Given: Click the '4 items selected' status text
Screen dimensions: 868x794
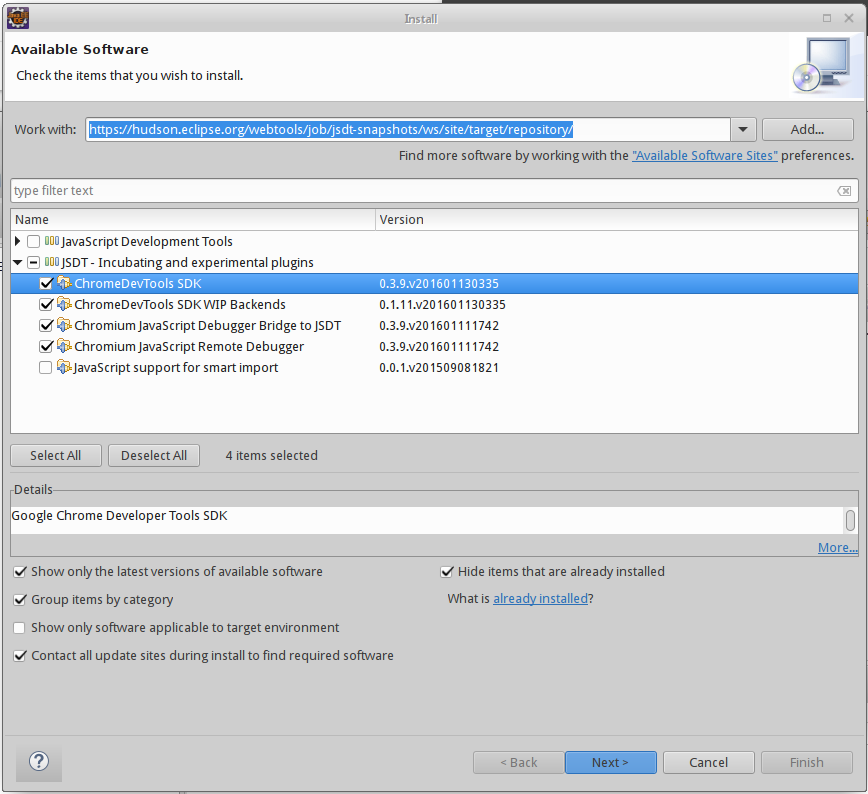Looking at the screenshot, I should pos(271,456).
